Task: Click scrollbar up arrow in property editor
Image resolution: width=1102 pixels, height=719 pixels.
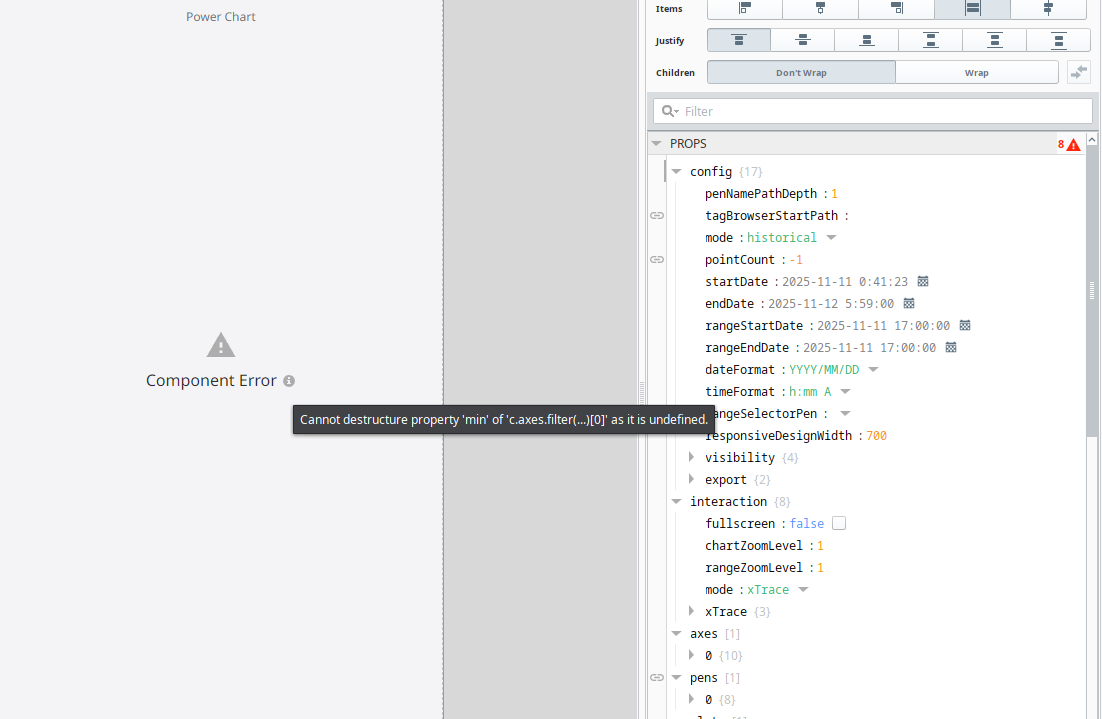Action: (x=1091, y=140)
